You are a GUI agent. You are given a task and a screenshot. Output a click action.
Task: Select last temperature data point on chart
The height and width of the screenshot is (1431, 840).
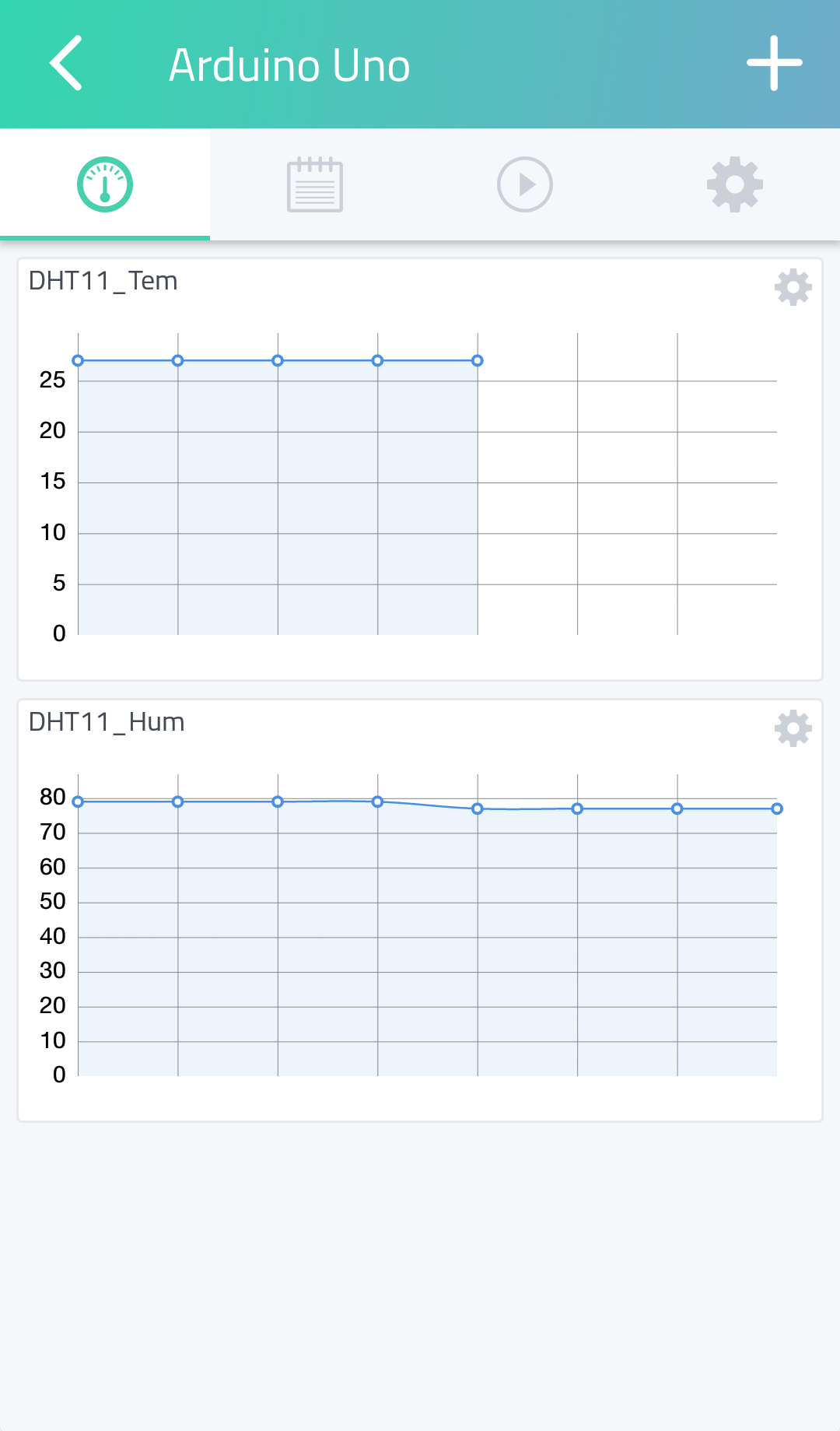(x=478, y=360)
